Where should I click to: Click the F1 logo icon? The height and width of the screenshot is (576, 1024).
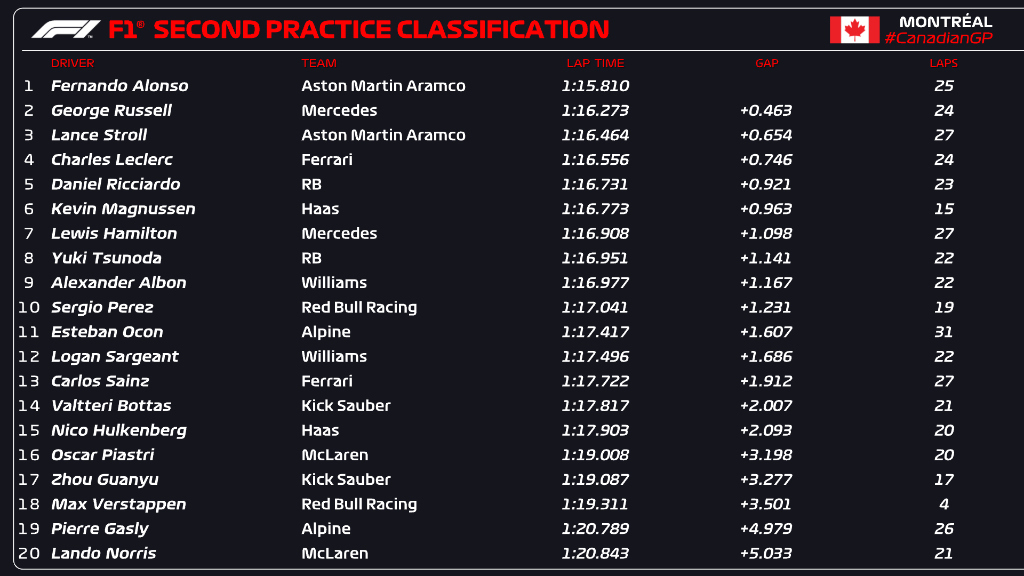(x=65, y=30)
